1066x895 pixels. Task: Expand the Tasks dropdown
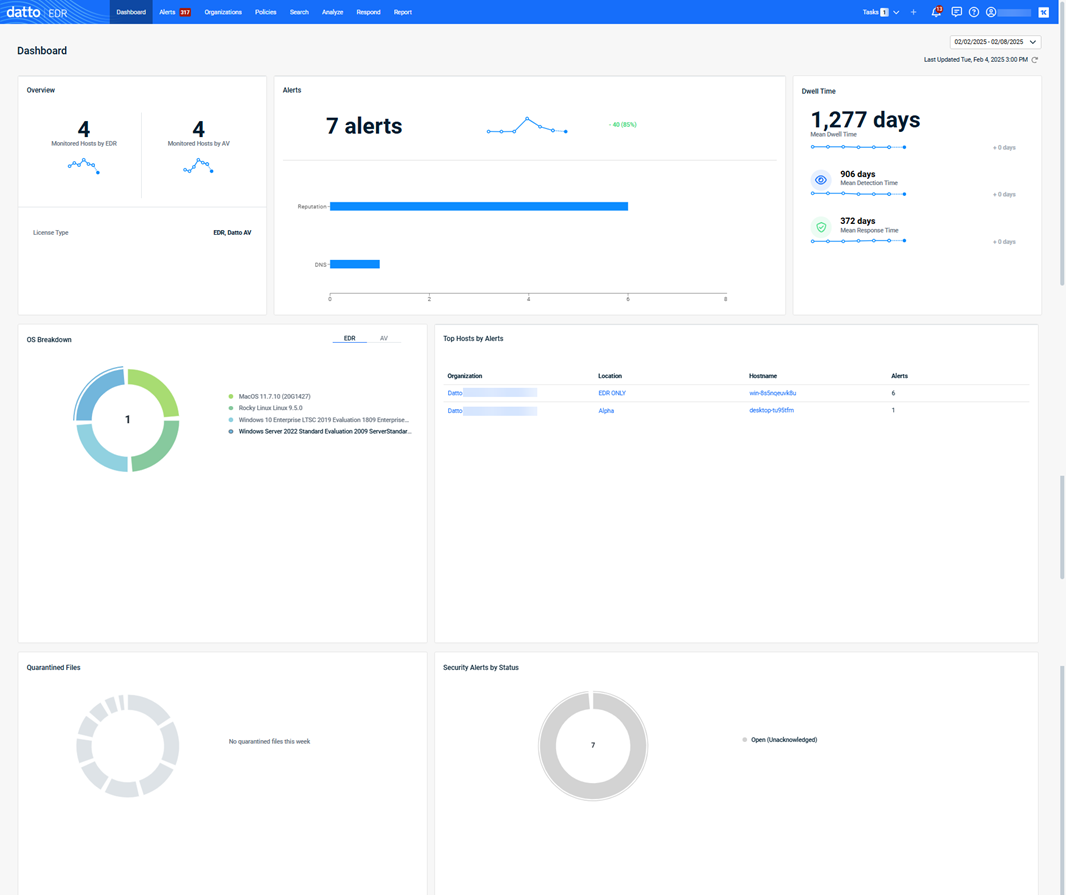(x=896, y=12)
